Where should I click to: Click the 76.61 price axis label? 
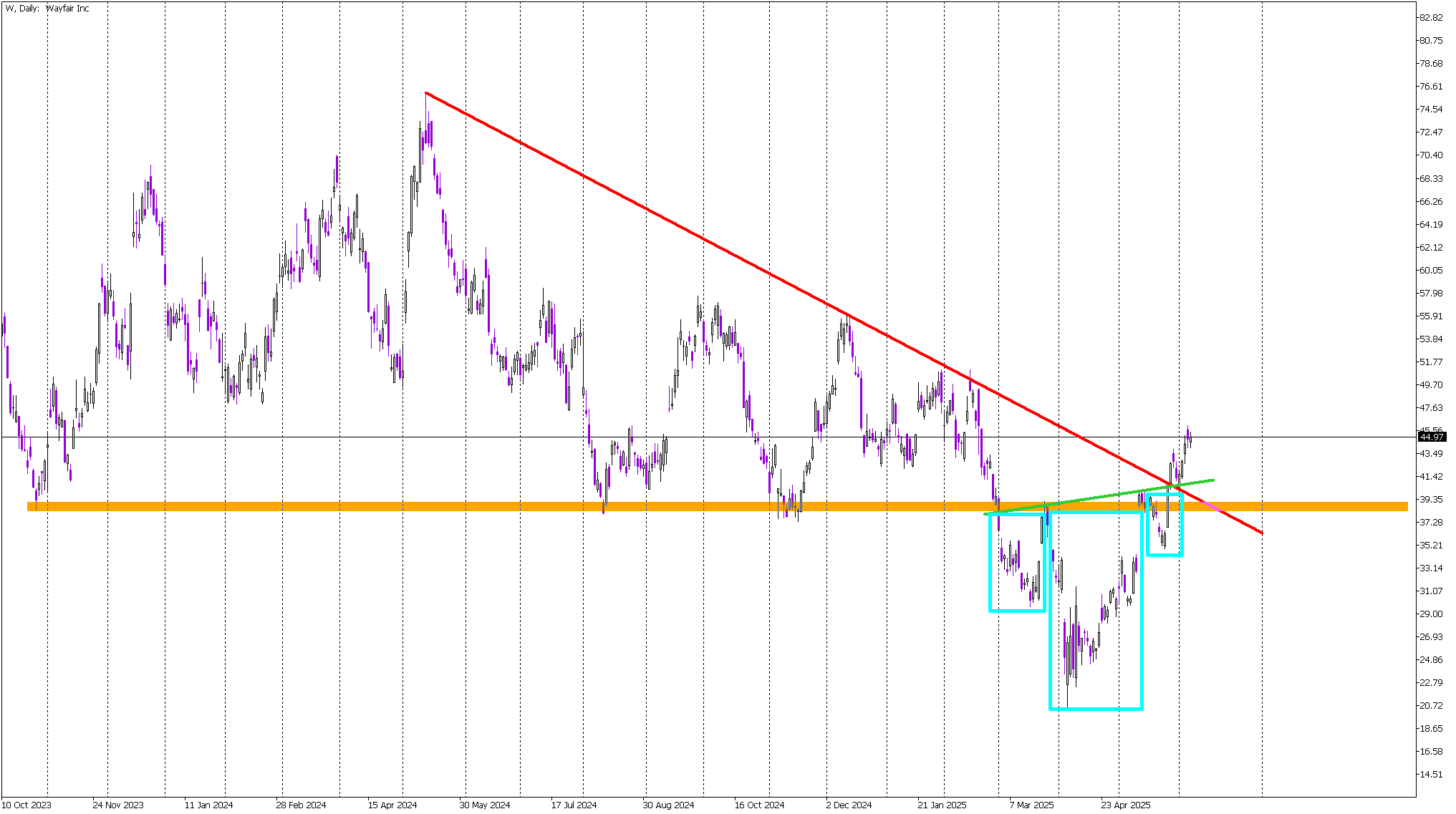tap(1431, 87)
